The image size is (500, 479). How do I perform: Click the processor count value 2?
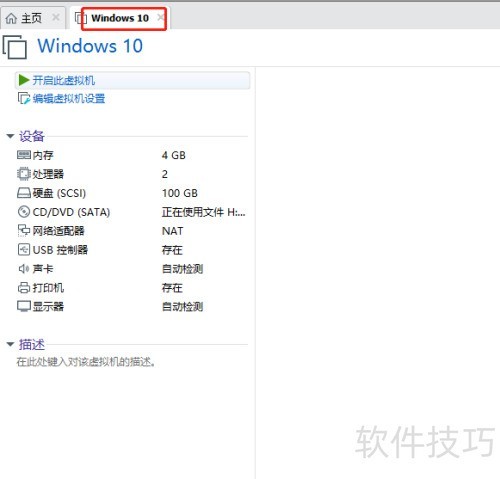coord(165,174)
